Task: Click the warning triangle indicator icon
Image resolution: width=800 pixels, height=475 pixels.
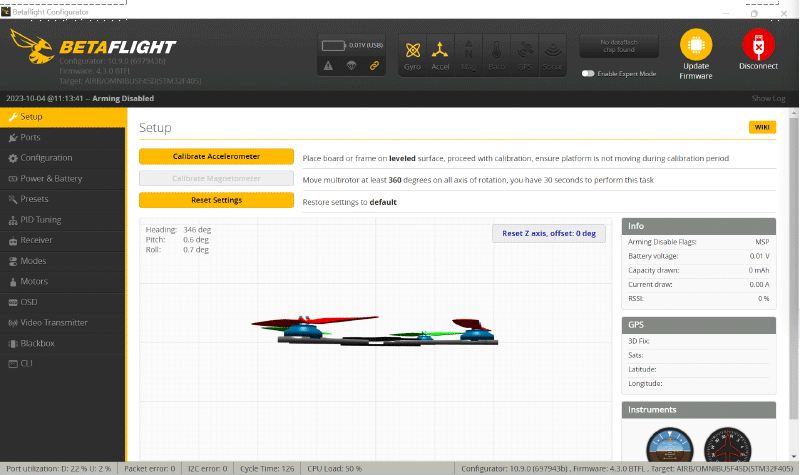Action: coord(329,66)
